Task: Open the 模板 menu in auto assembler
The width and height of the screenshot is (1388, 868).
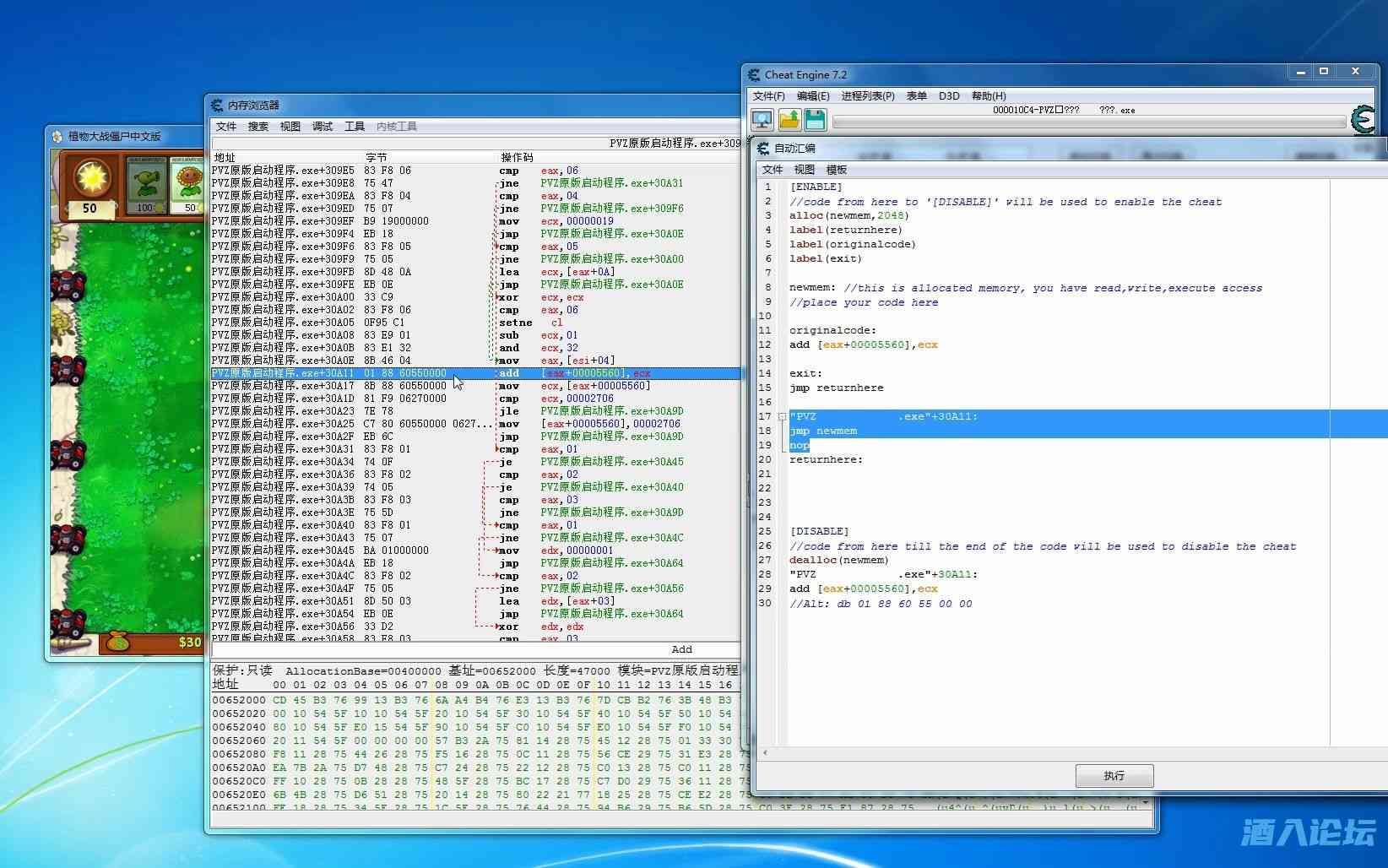Action: pos(836,170)
